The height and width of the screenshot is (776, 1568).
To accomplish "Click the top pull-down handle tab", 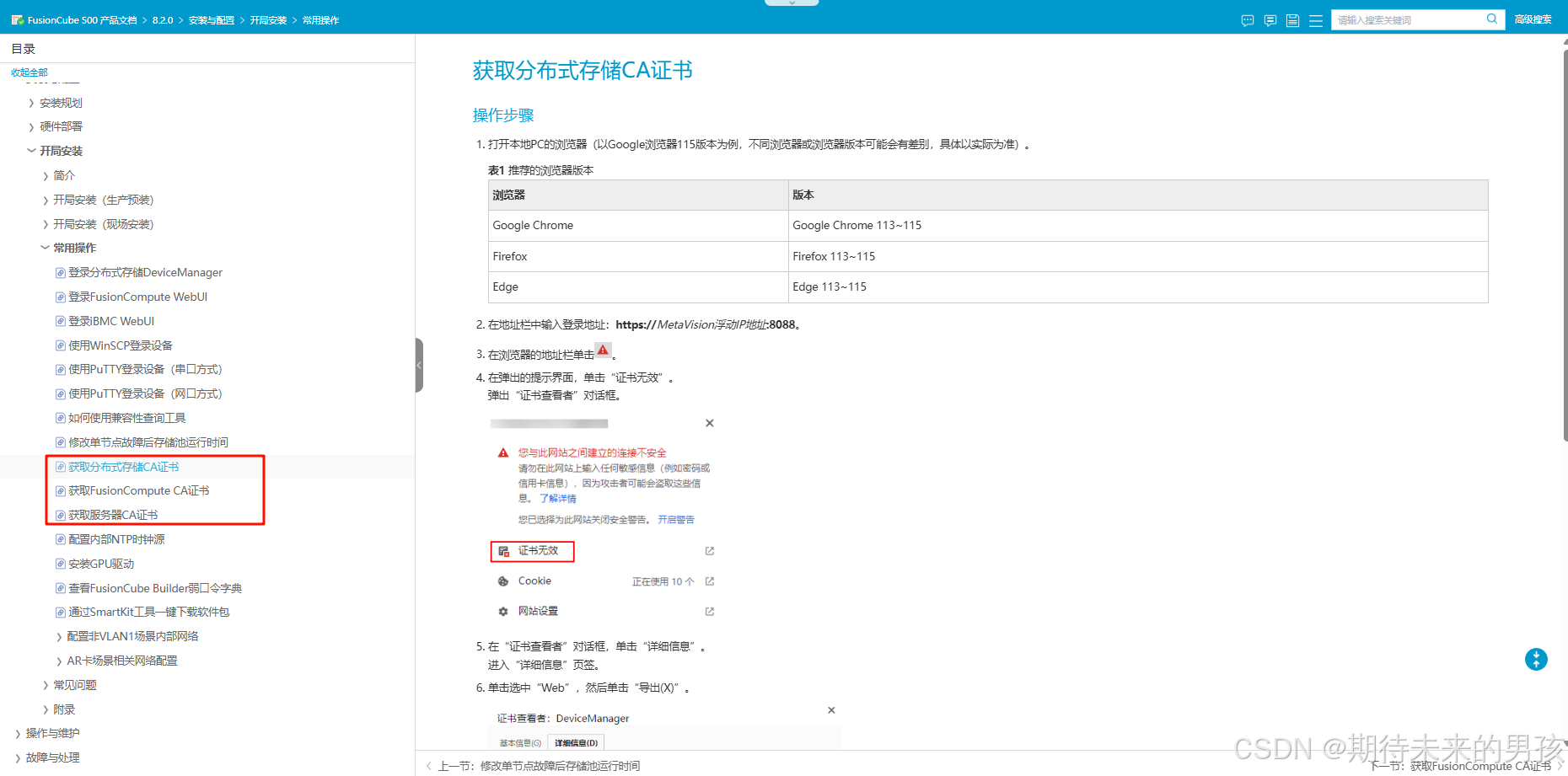I will coord(792,3).
